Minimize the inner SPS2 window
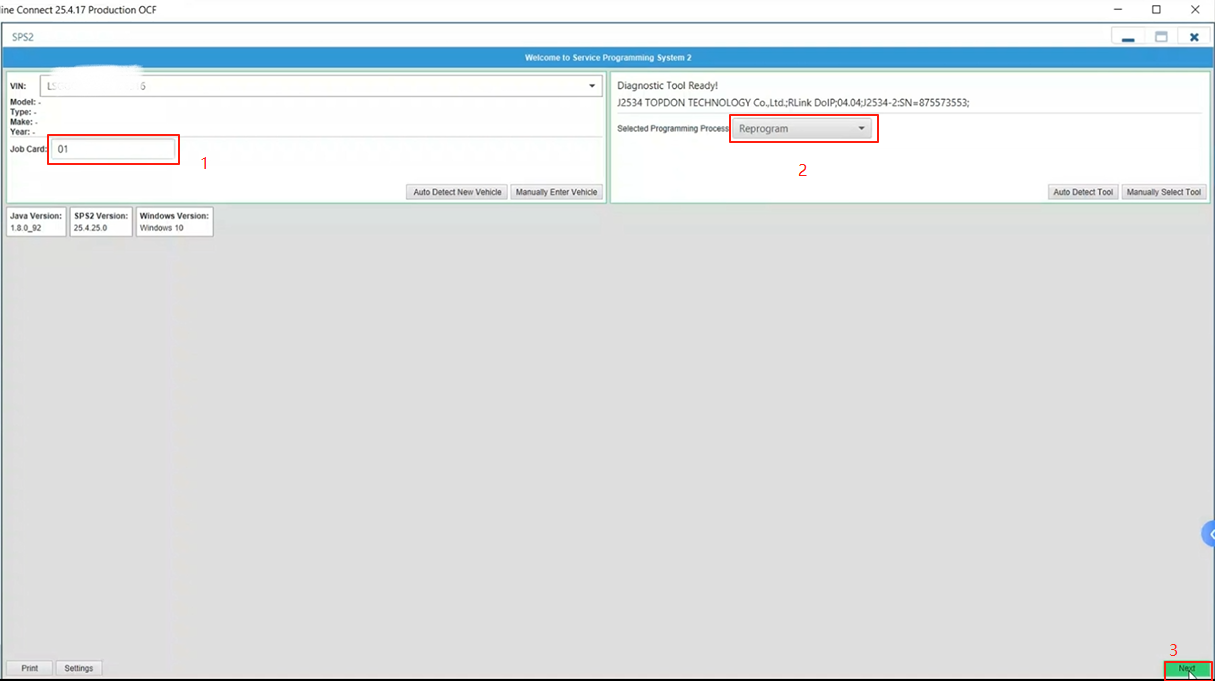This screenshot has width=1215, height=681. point(1128,37)
